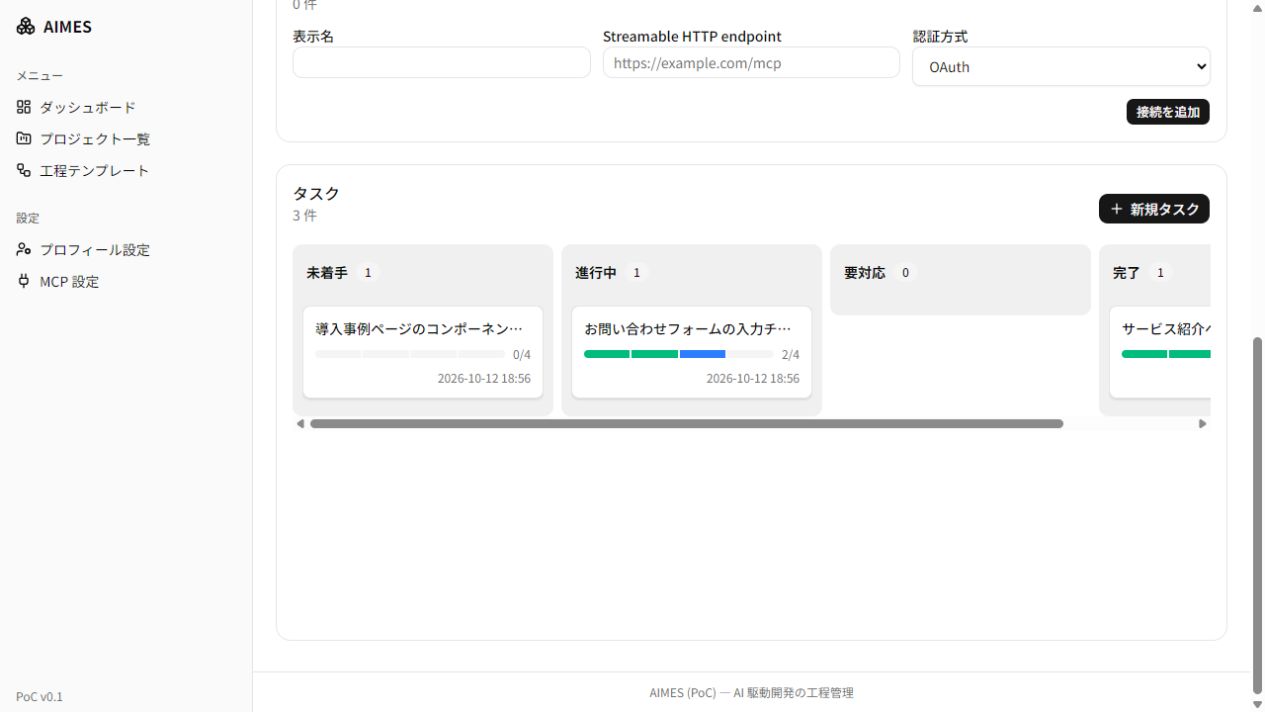The height and width of the screenshot is (712, 1265).
Task: Click the process template icon
Action: (24, 171)
